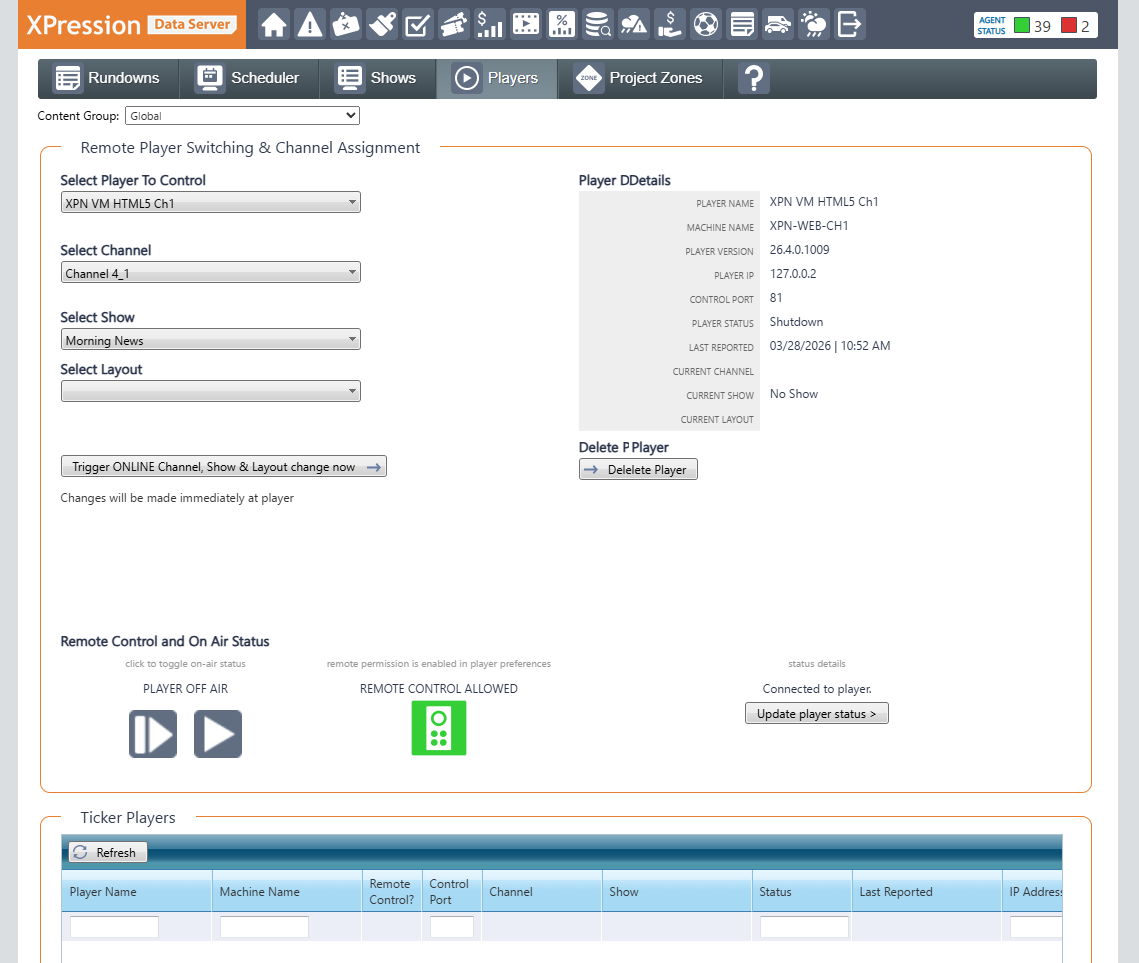Image resolution: width=1139 pixels, height=963 pixels.
Task: Click the help question mark icon
Action: point(753,78)
